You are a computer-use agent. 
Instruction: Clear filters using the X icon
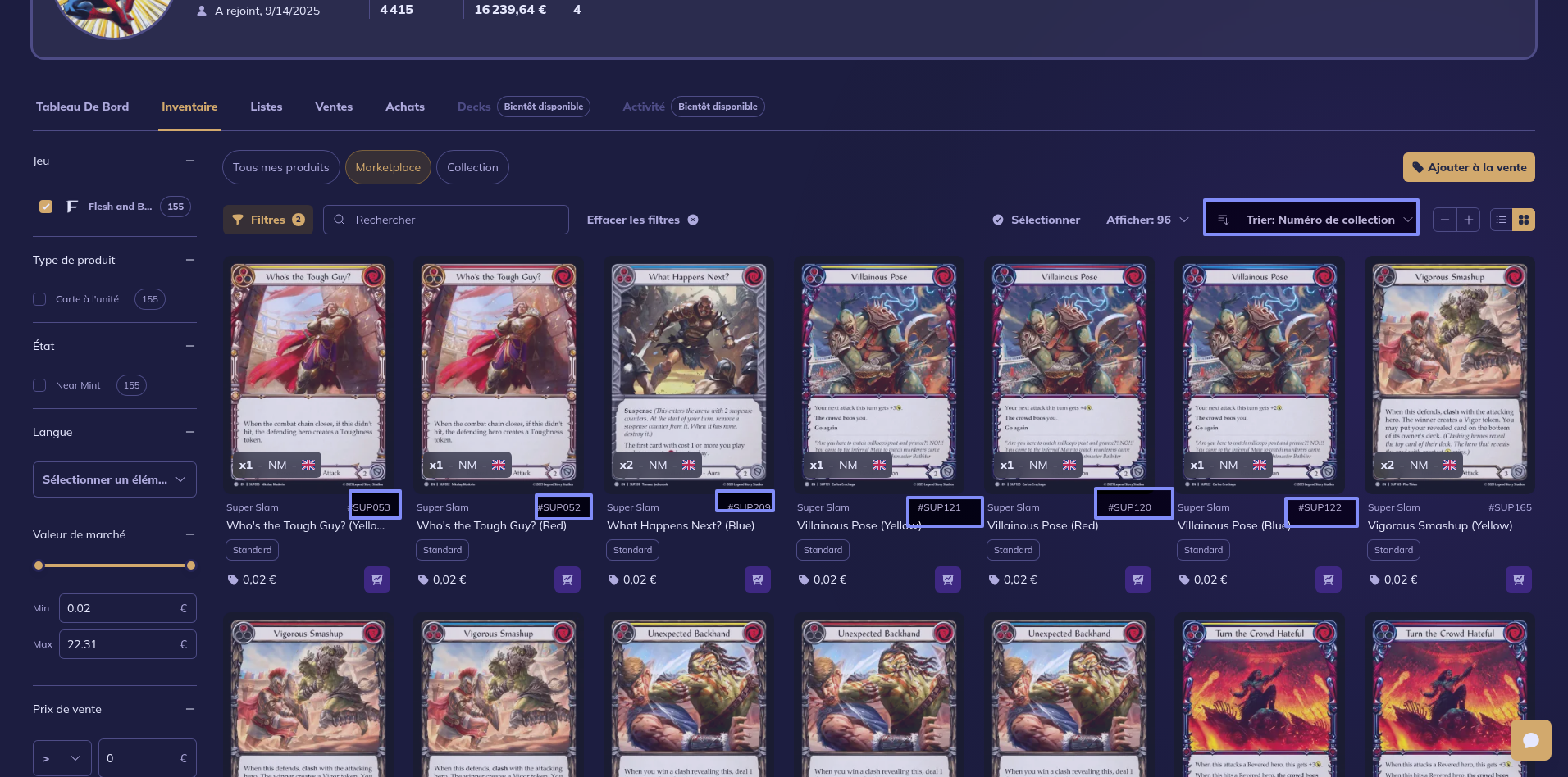click(x=693, y=220)
